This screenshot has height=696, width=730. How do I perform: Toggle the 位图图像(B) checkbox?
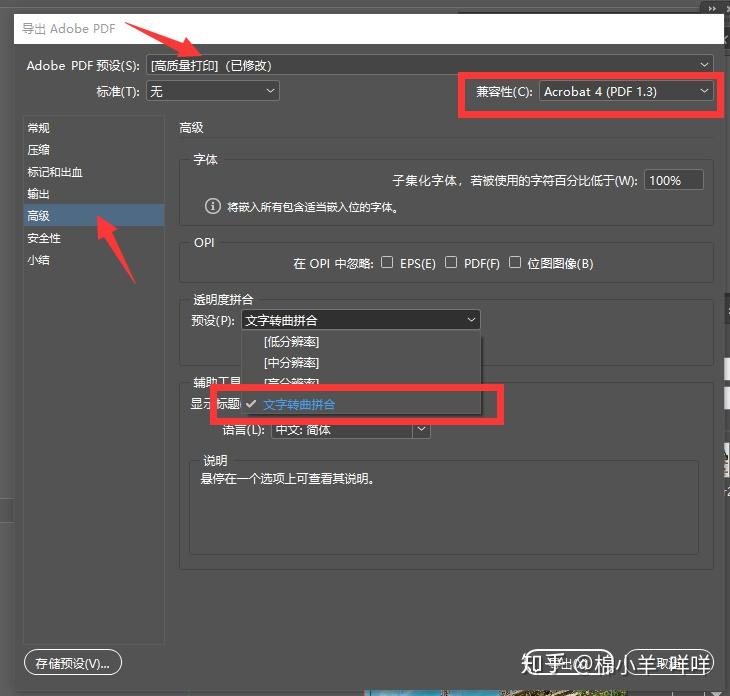click(x=514, y=262)
